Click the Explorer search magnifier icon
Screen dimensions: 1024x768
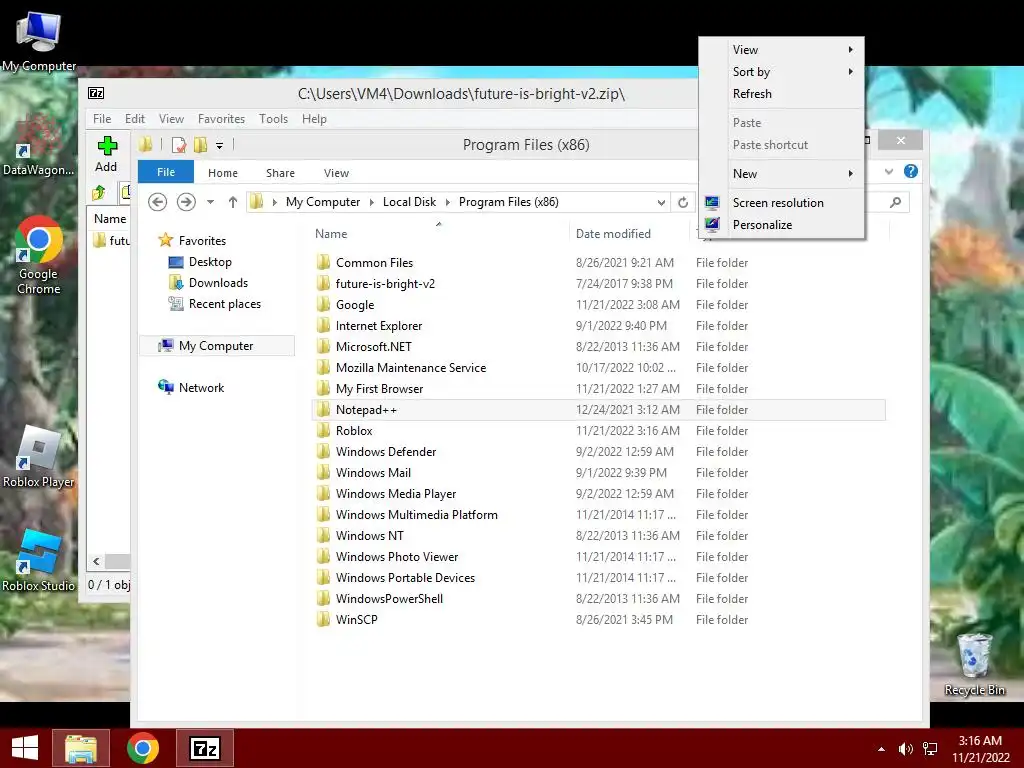(x=895, y=202)
